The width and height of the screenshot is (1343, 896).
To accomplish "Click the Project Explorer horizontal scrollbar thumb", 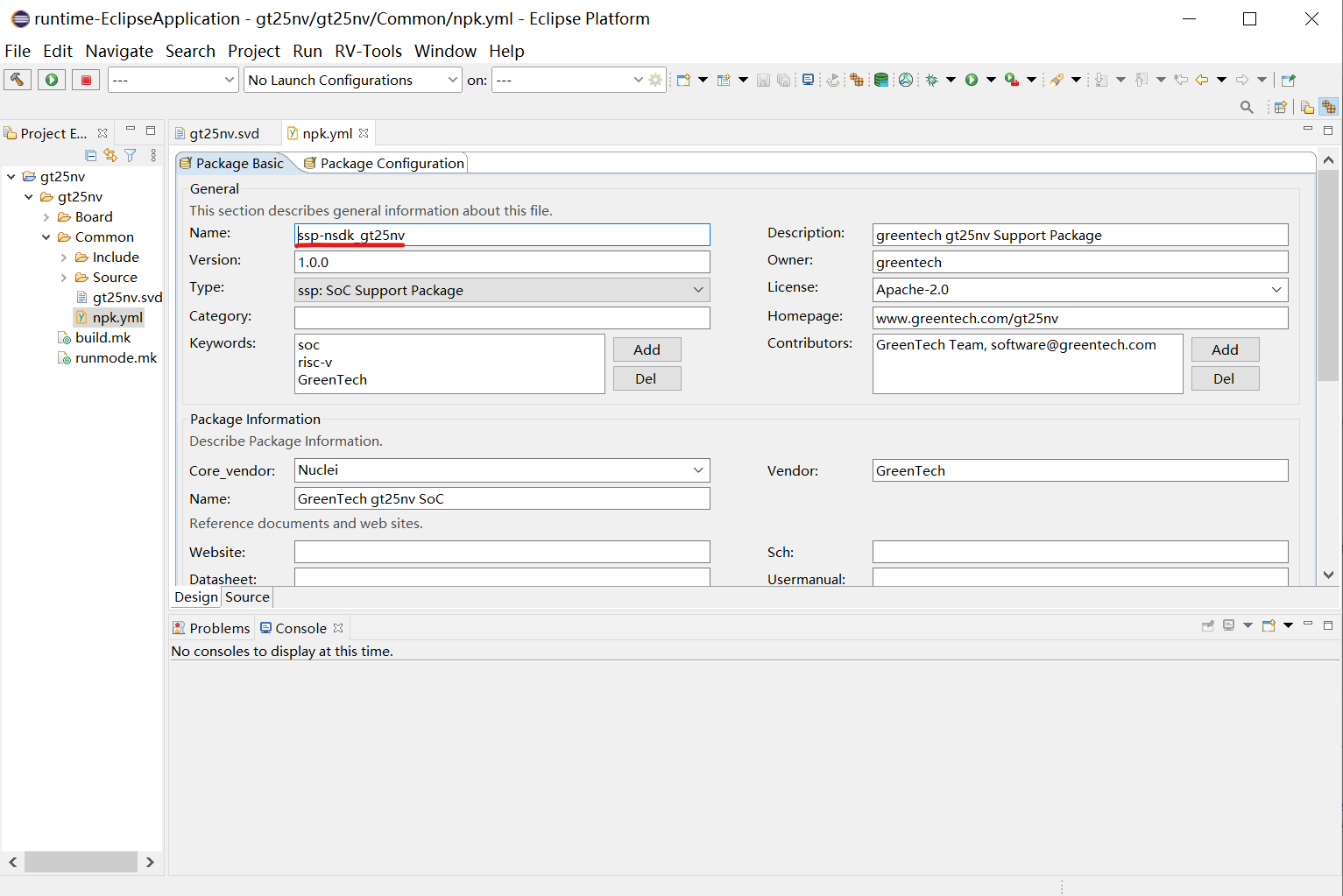I will [81, 862].
